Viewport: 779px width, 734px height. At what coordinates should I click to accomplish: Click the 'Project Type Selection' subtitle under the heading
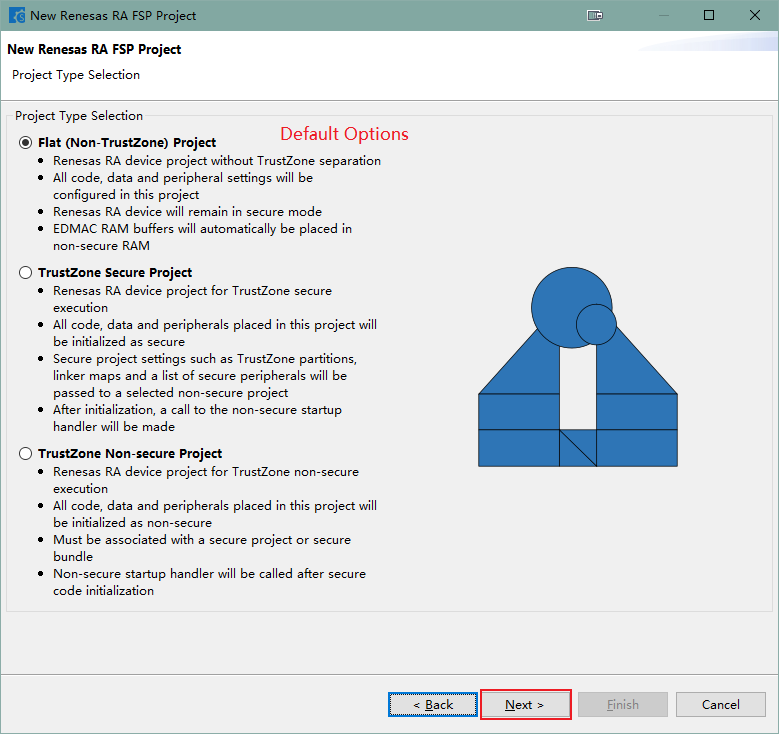[x=76, y=75]
